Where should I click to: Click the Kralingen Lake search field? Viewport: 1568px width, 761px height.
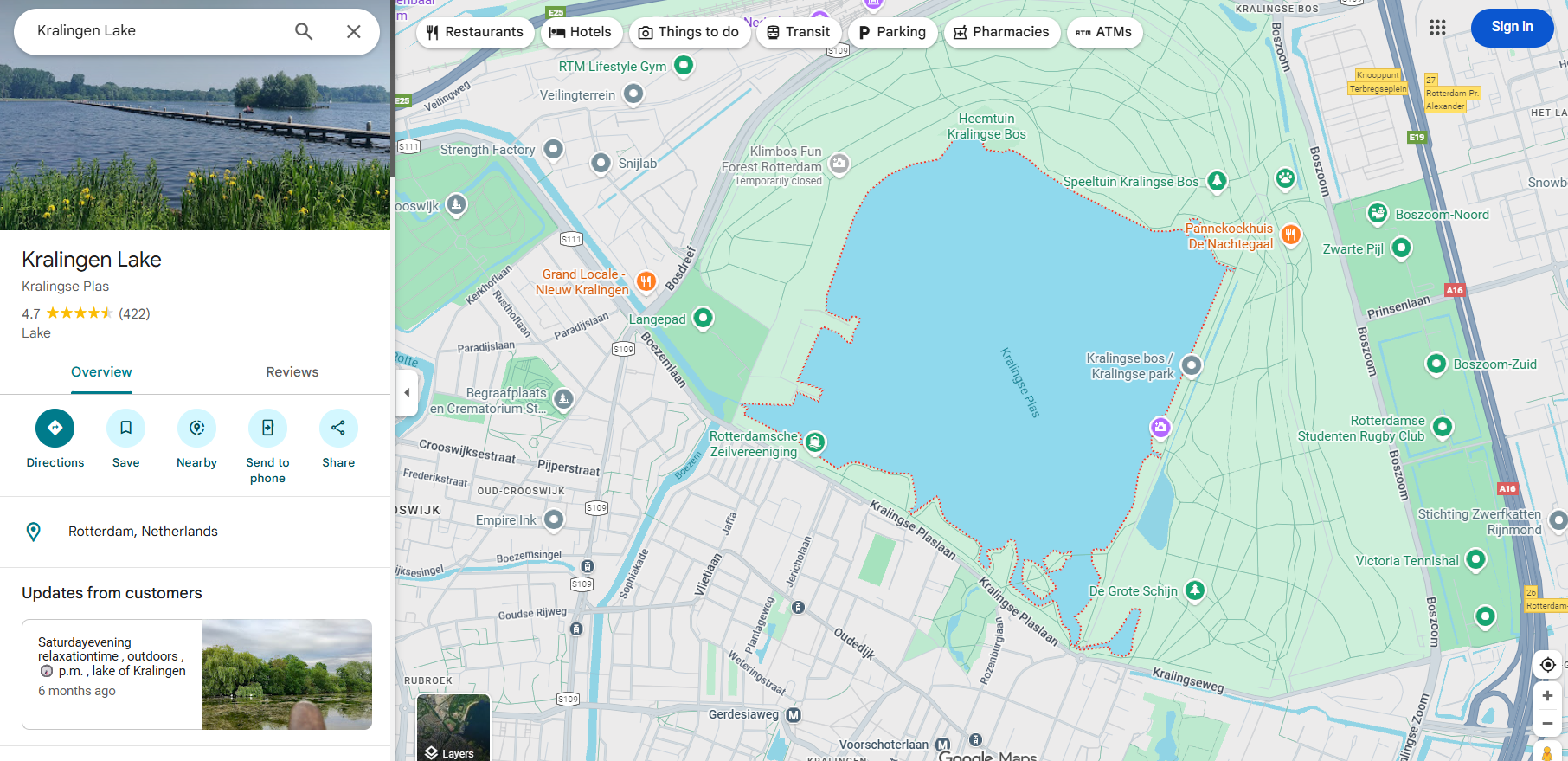click(156, 31)
